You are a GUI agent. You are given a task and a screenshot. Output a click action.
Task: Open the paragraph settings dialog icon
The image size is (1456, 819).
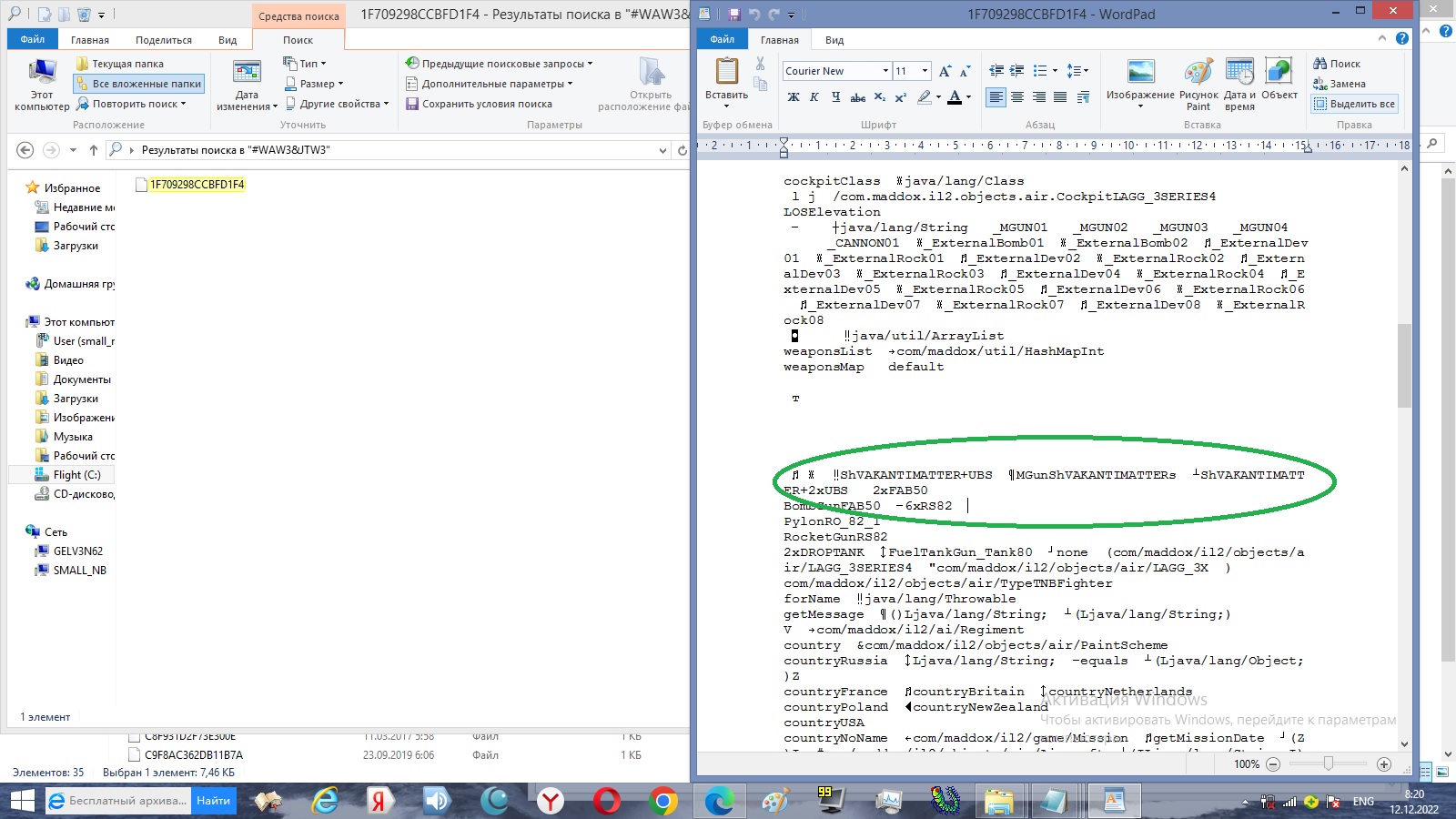coord(1083,96)
